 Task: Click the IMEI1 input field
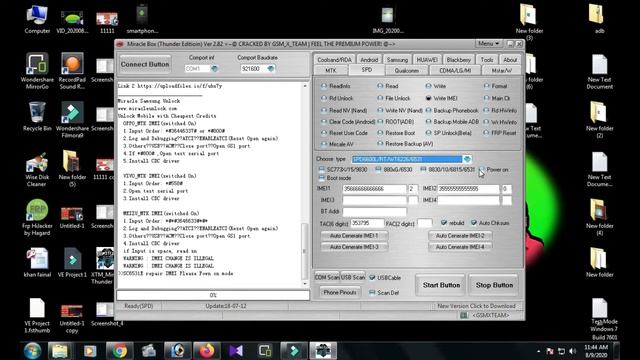pos(374,189)
